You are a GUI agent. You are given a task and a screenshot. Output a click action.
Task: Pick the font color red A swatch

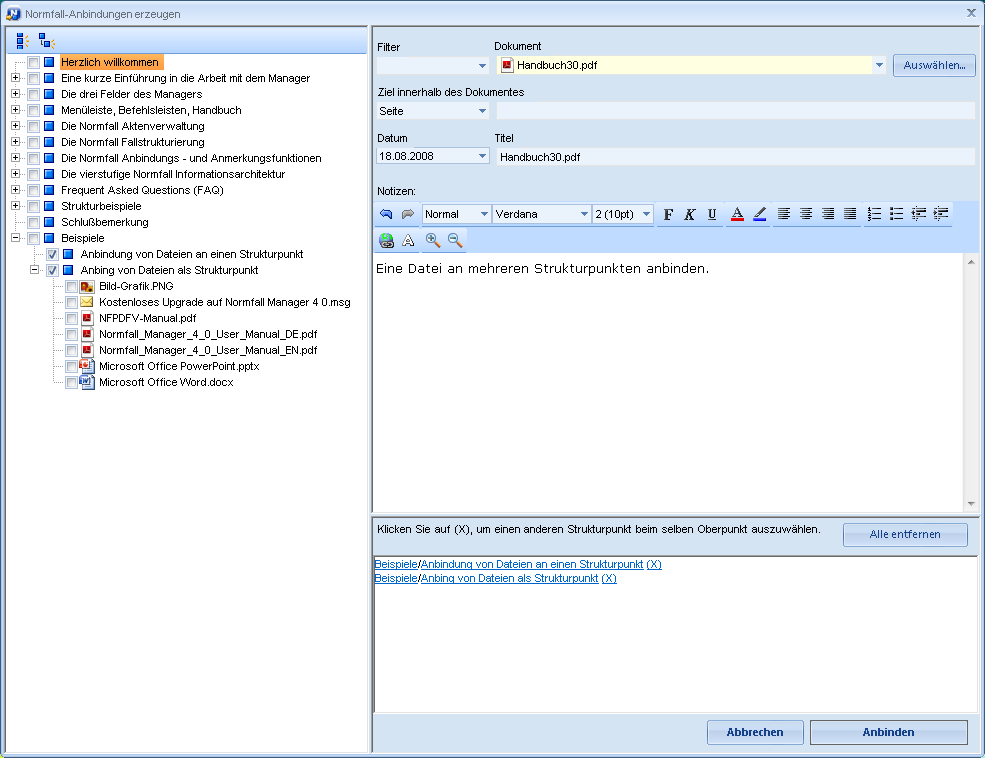pyautogui.click(x=737, y=214)
